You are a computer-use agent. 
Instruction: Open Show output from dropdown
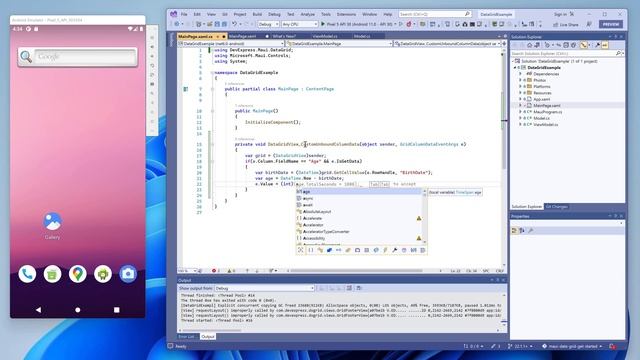pos(264,288)
